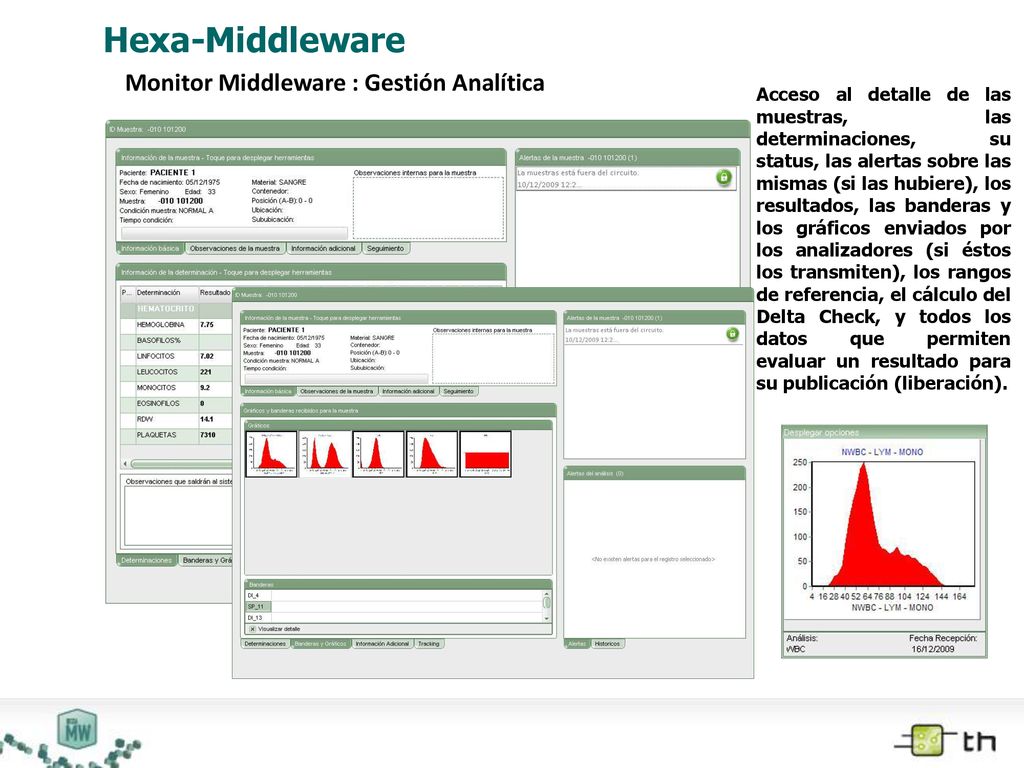
Task: Click the MW hexagon logo
Action: [x=77, y=729]
